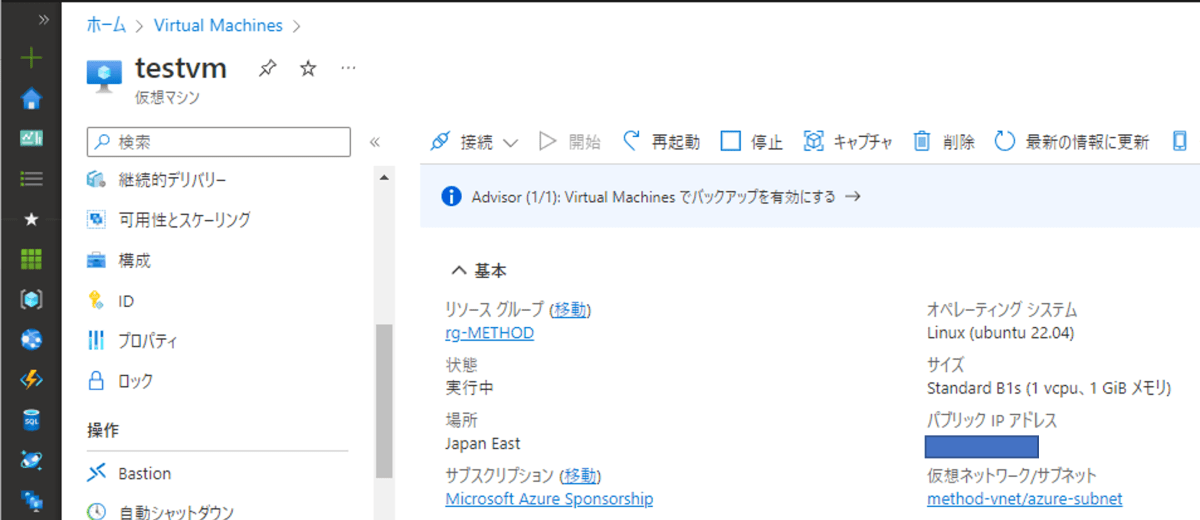Focus the 検索 menu search box
Screen dimensions: 1200x520
[219, 142]
